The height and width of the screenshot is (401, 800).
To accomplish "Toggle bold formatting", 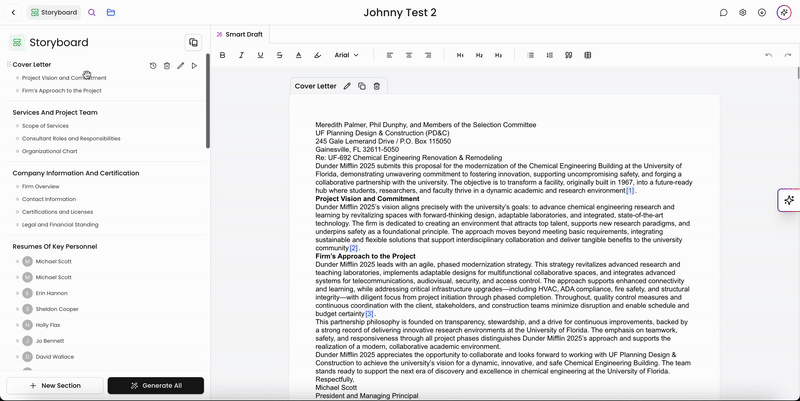I will tap(222, 55).
